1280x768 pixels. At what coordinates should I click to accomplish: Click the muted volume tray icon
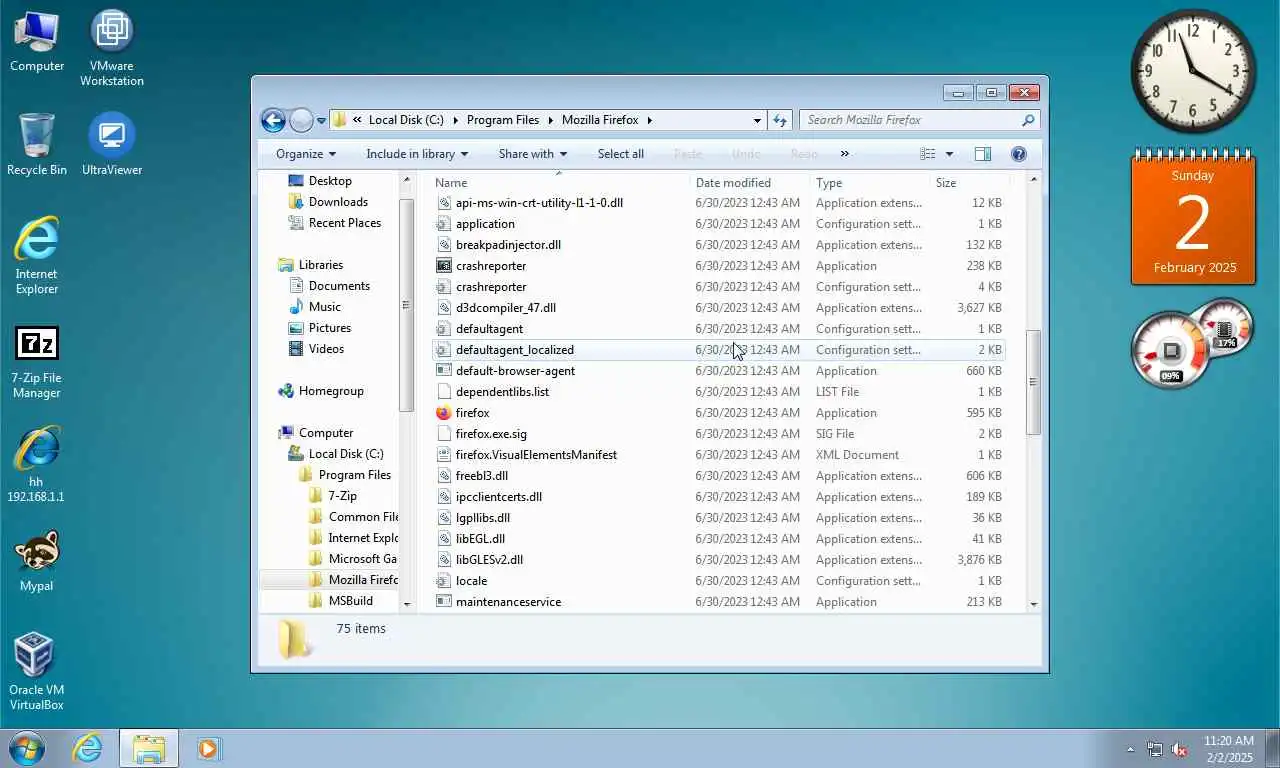[x=1179, y=749]
